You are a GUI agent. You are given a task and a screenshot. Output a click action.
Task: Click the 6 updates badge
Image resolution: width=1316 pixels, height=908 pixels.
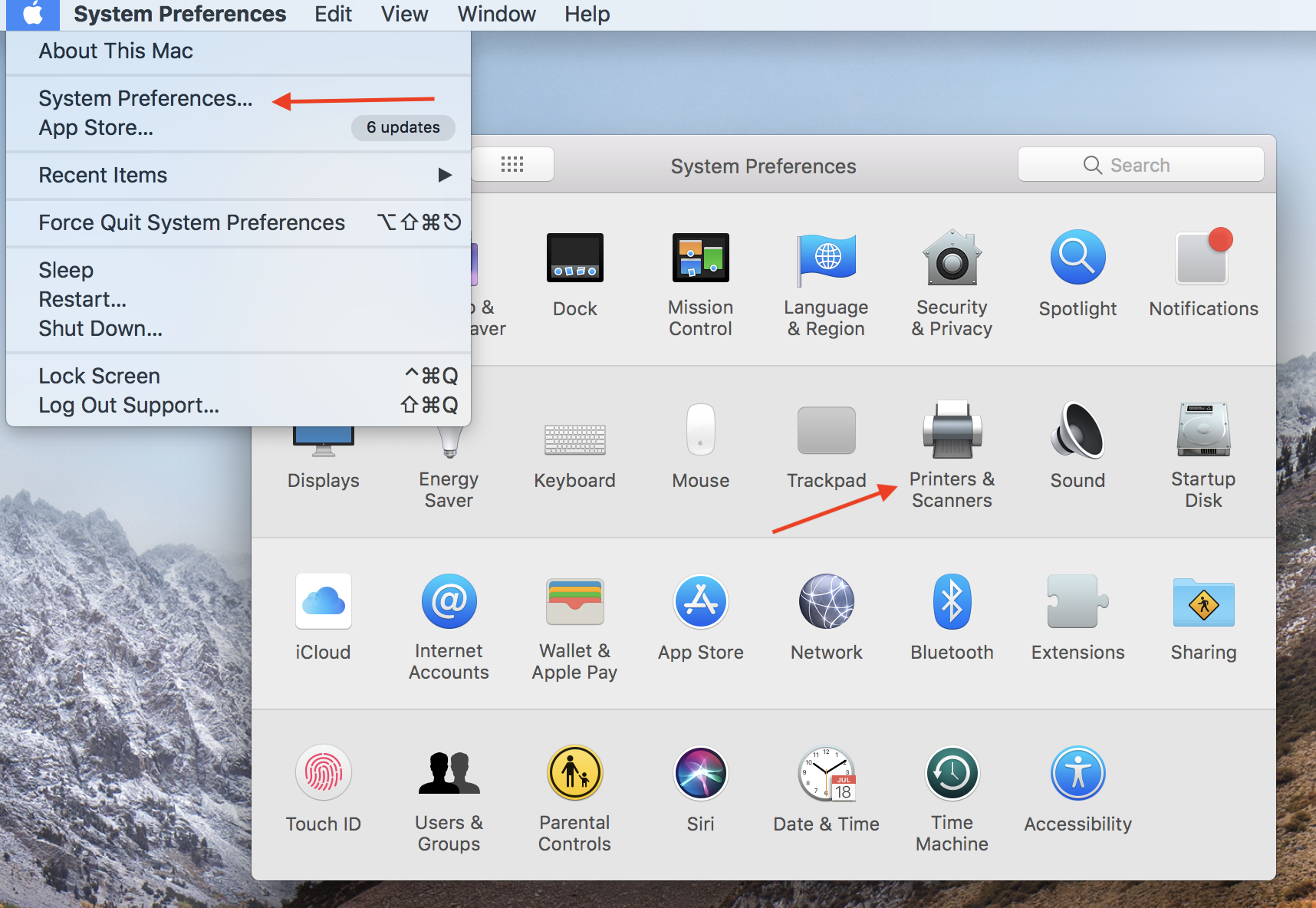pyautogui.click(x=403, y=127)
